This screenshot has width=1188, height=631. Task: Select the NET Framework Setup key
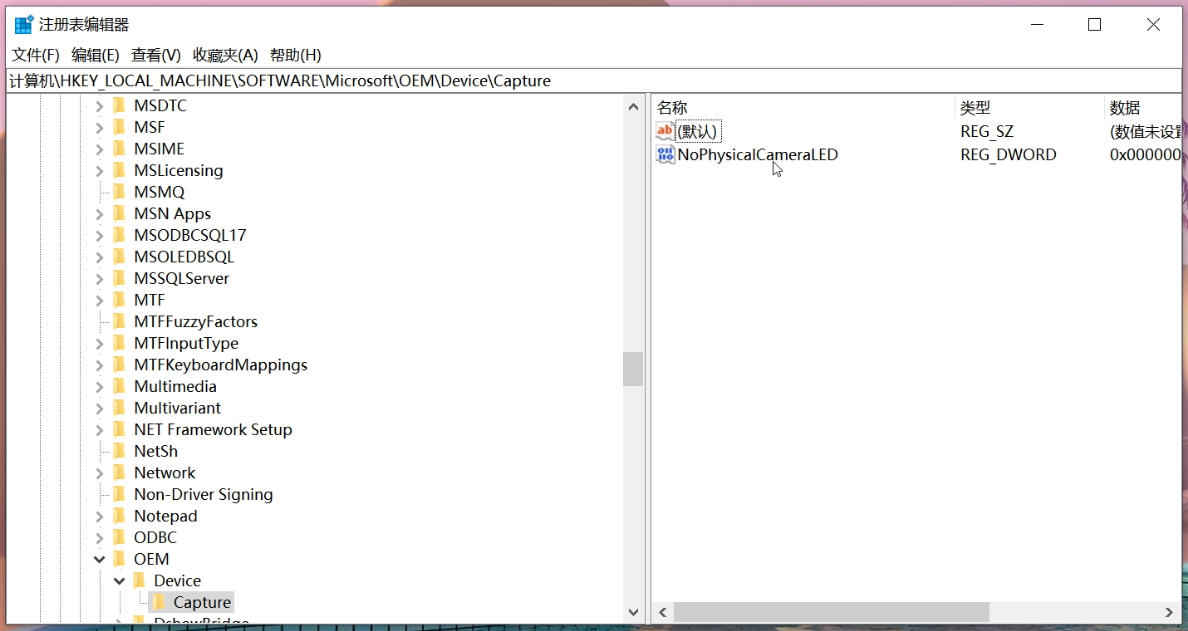click(213, 430)
